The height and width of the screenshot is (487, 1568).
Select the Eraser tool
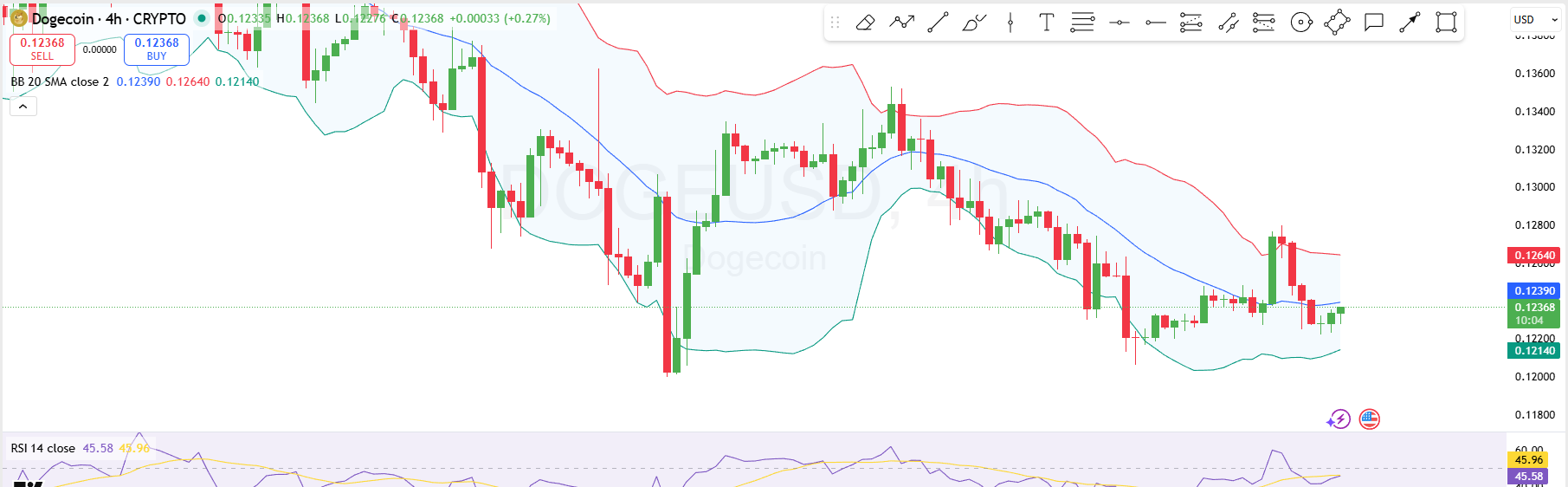point(865,23)
